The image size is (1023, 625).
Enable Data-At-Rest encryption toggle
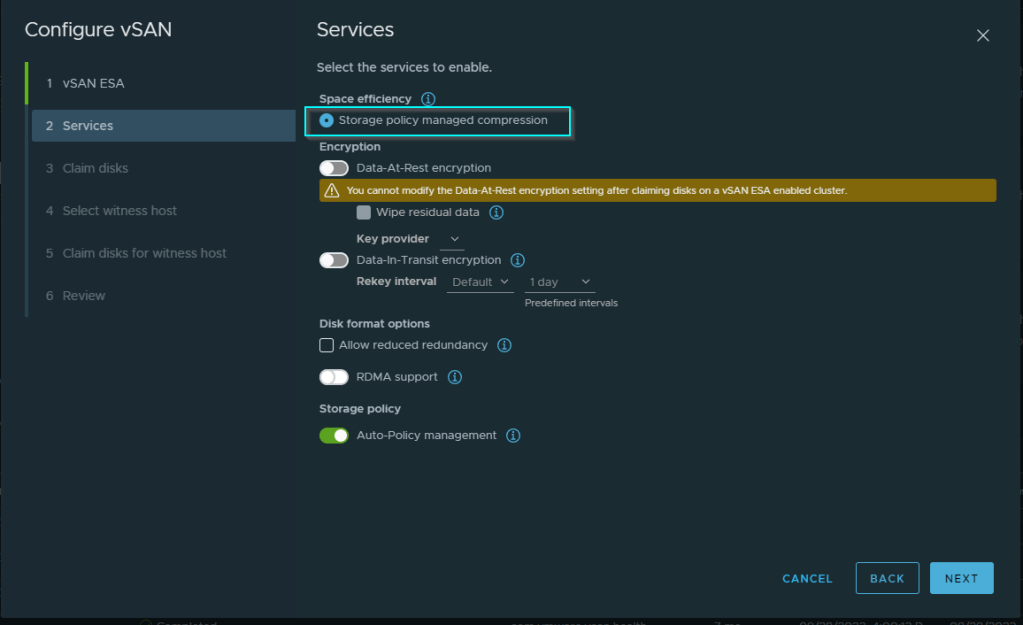click(x=334, y=169)
